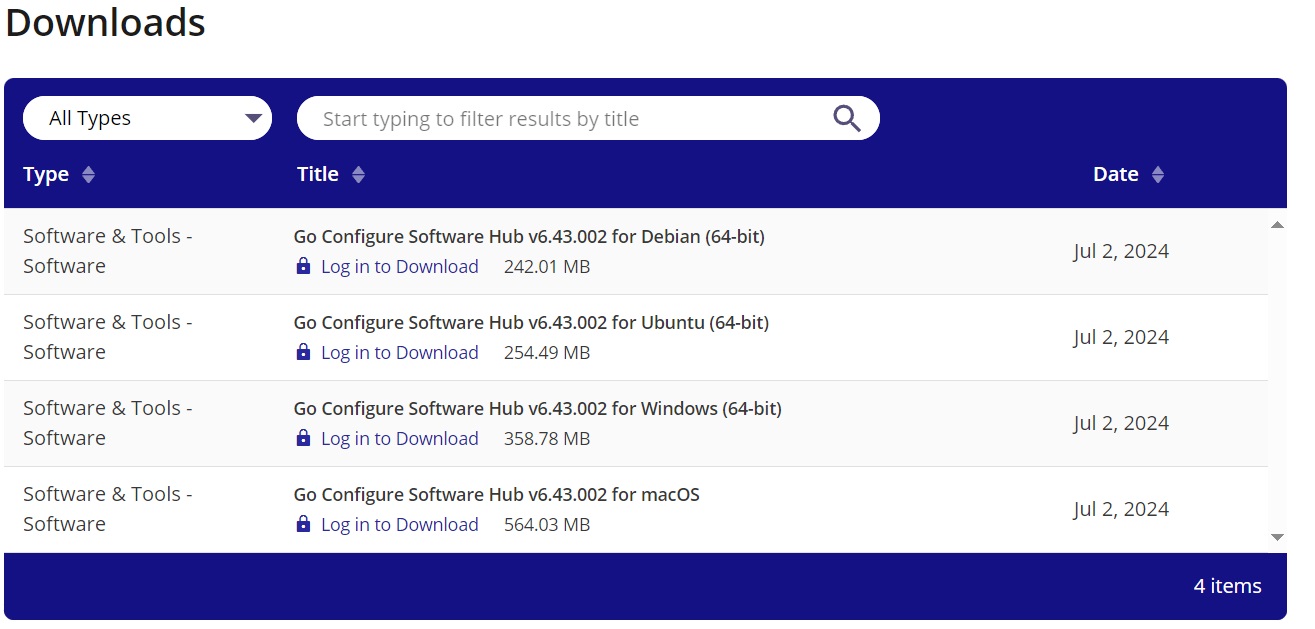Screen dimensions: 1315x629
Task: Open the All Types dropdown
Action: (147, 118)
